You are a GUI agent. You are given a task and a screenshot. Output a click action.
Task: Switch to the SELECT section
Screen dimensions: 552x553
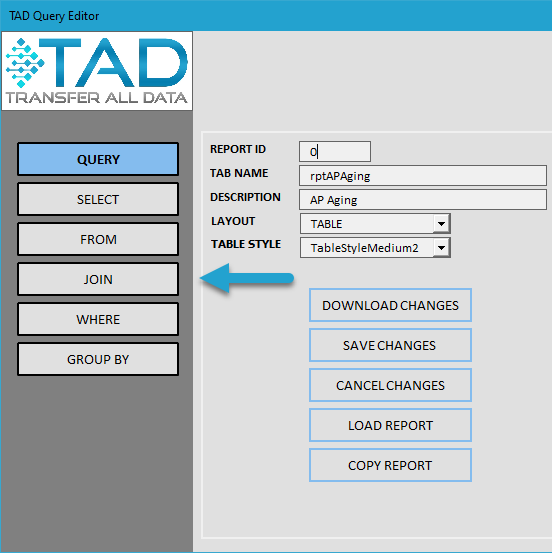[x=98, y=199]
